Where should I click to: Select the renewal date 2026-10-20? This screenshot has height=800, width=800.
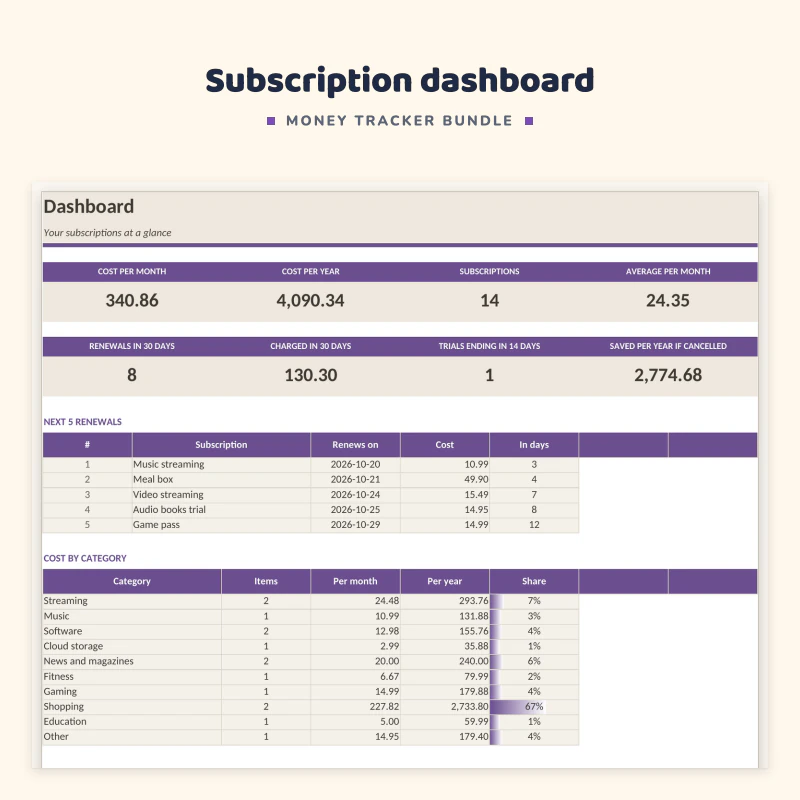coord(355,464)
